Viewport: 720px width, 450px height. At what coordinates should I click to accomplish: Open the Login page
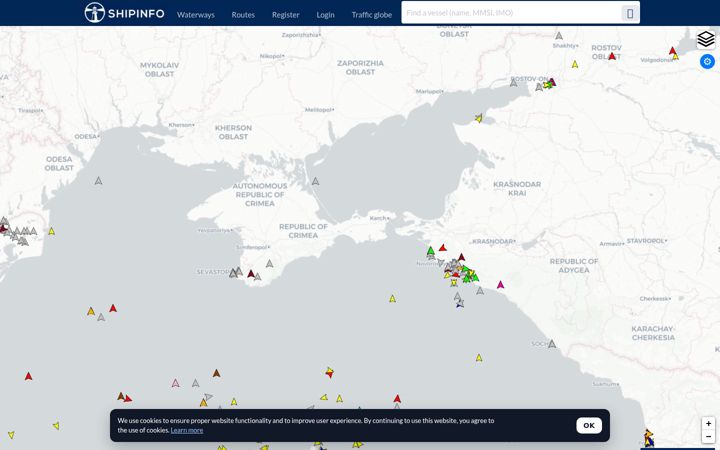[x=325, y=15]
